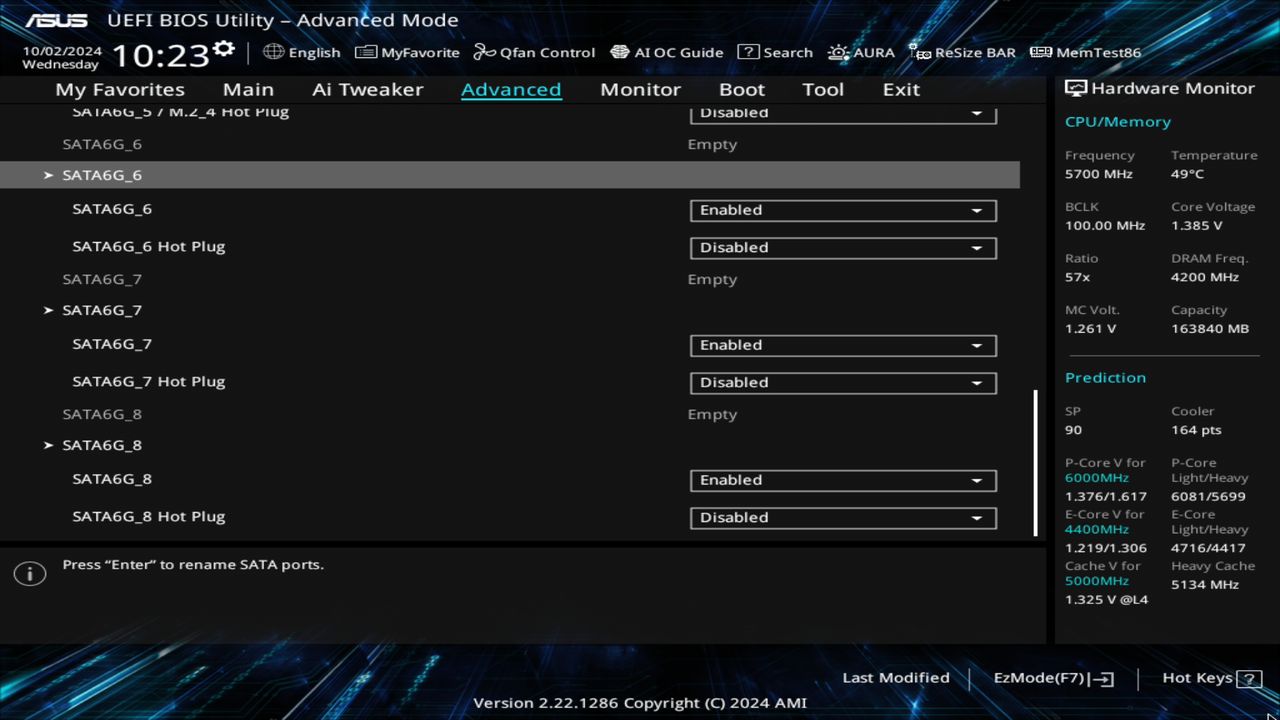
Task: Open the ReSize BAR feature
Action: pyautogui.click(x=962, y=52)
